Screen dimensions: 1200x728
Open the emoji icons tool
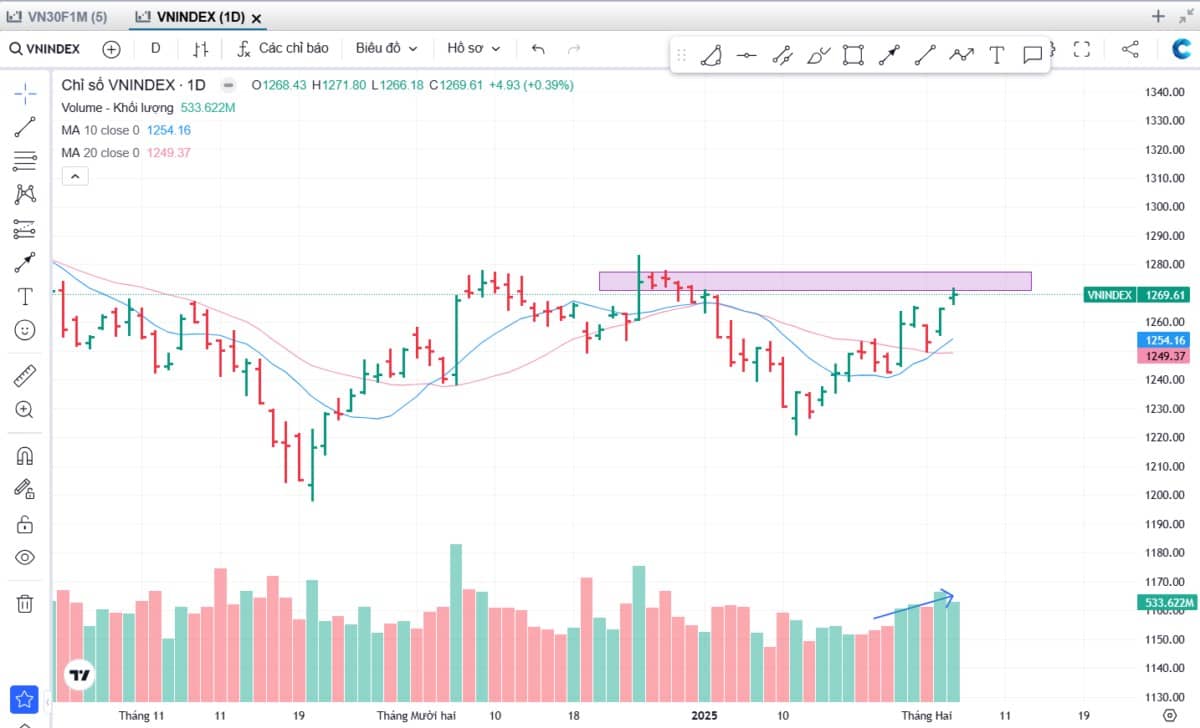25,329
